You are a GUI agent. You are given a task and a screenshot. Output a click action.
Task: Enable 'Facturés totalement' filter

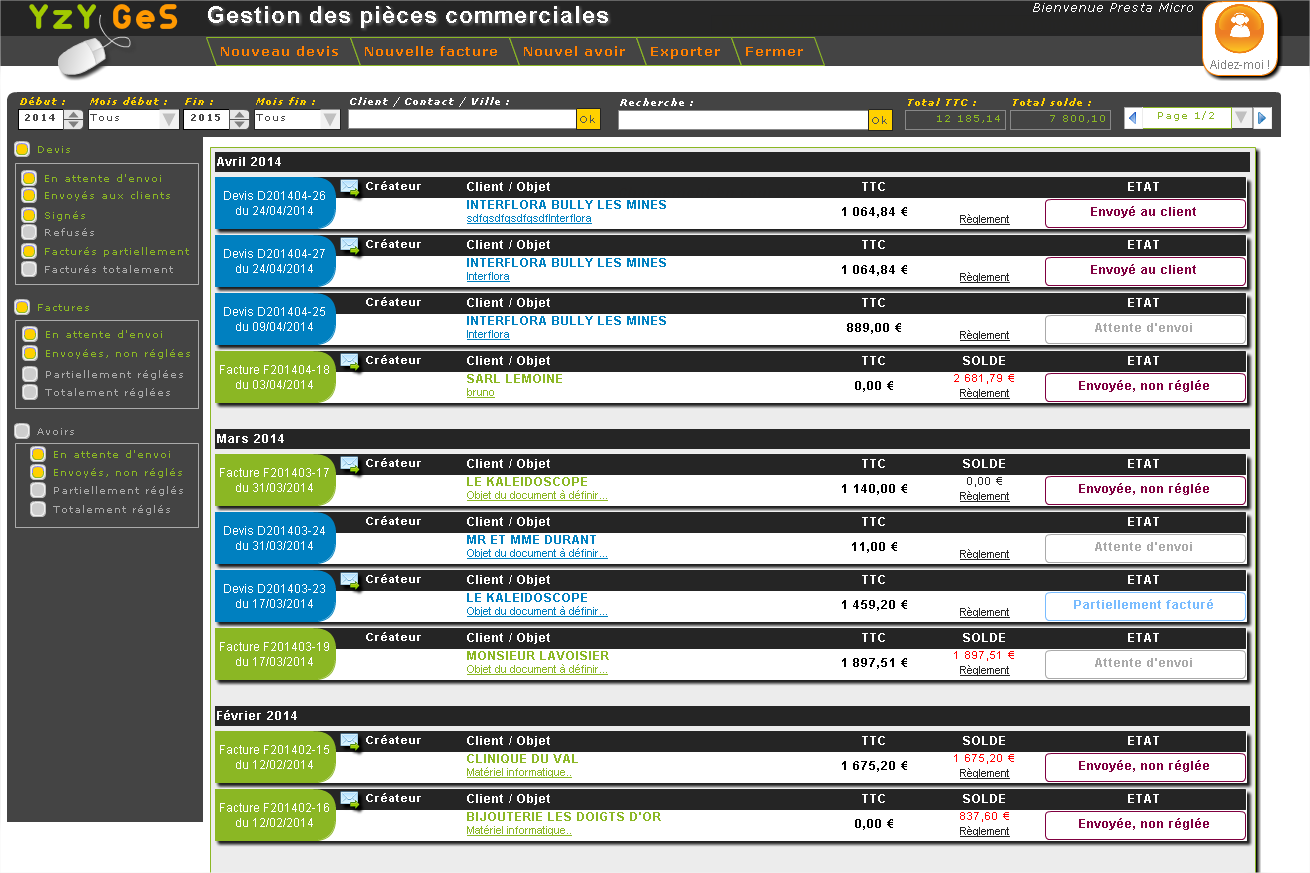click(29, 269)
